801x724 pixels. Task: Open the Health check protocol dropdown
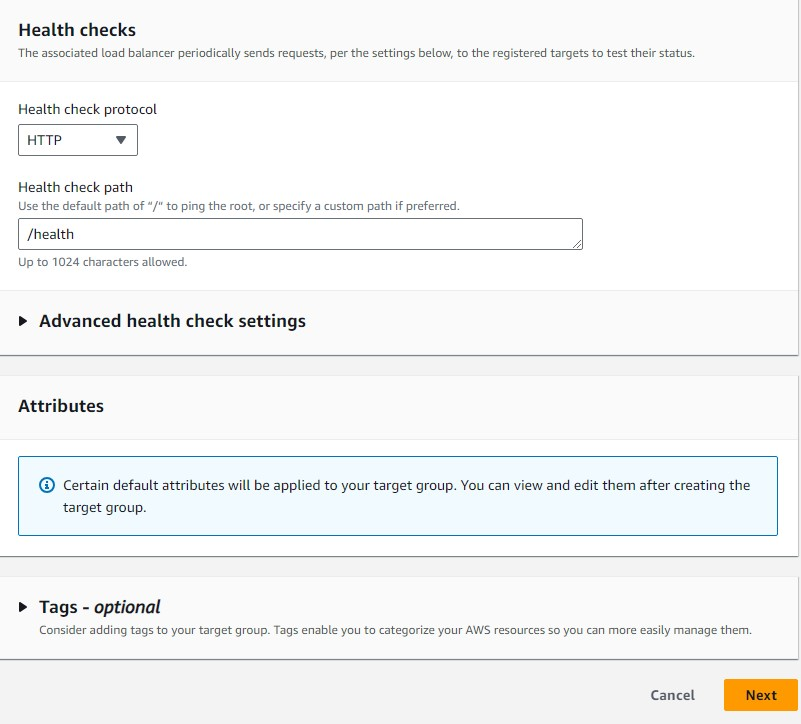tap(77, 140)
